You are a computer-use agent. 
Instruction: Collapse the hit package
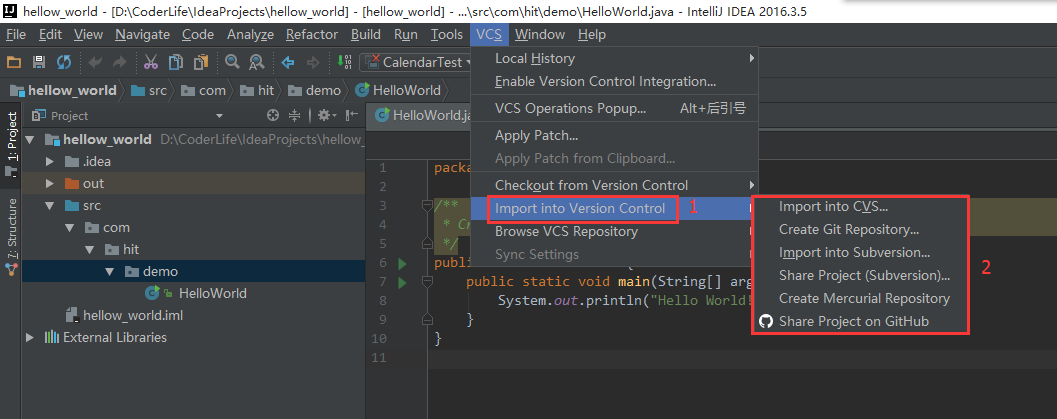90,249
